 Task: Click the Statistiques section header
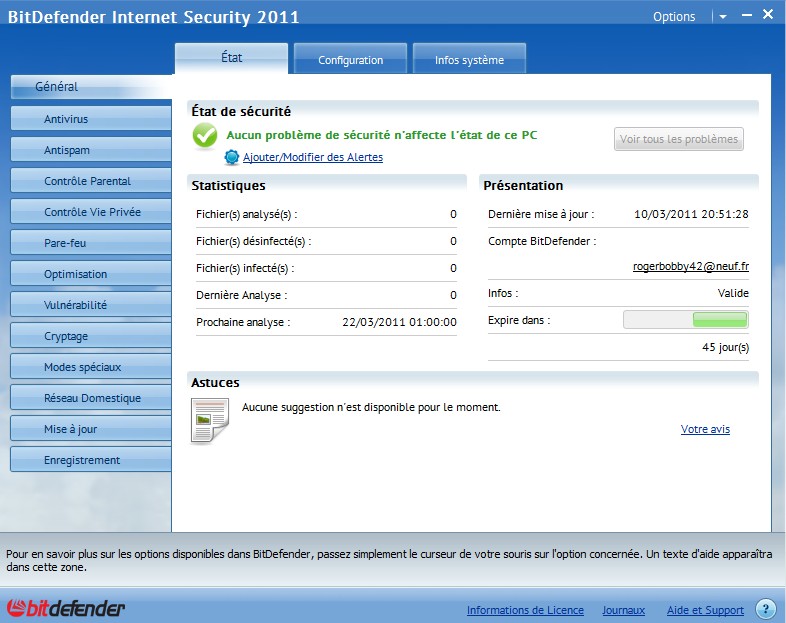(229, 185)
